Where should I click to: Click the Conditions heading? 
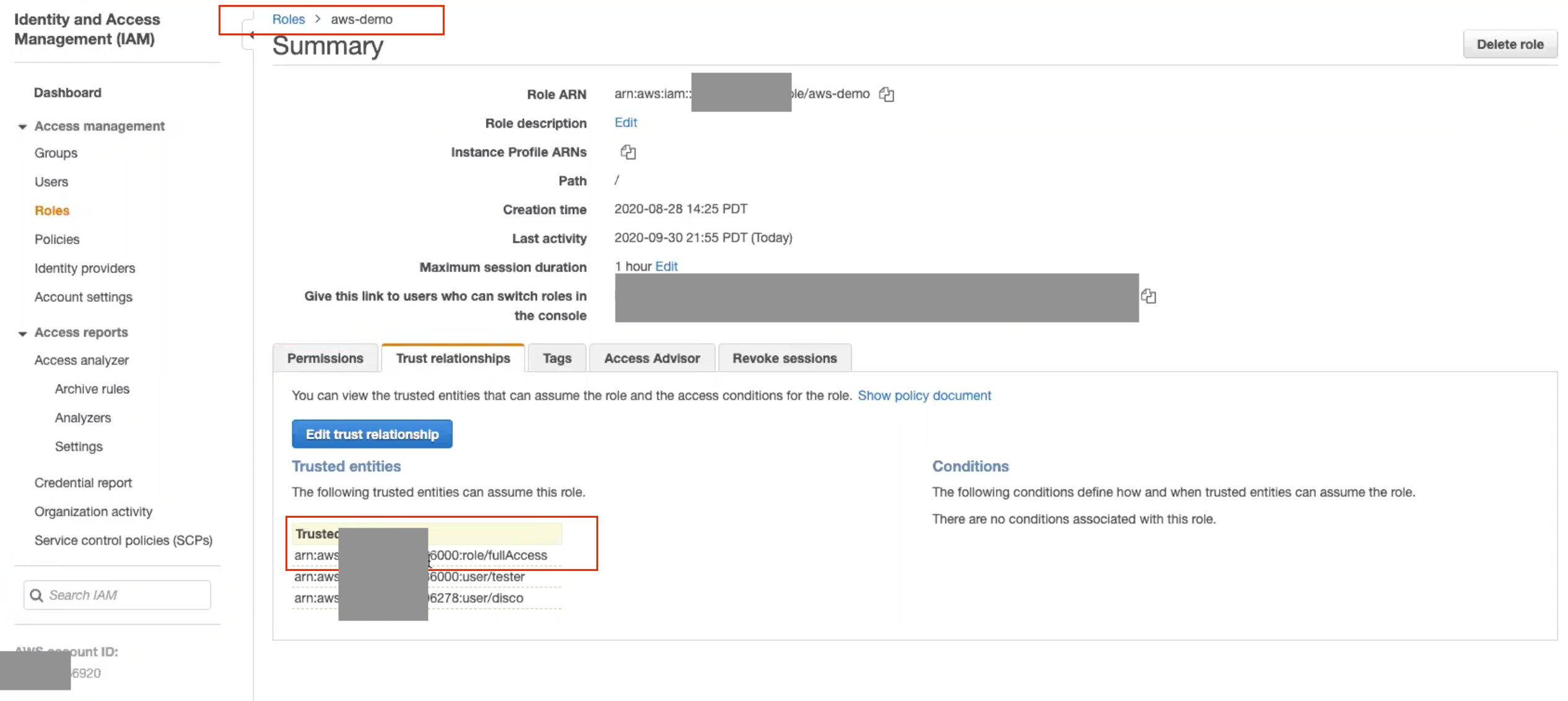pyautogui.click(x=970, y=466)
